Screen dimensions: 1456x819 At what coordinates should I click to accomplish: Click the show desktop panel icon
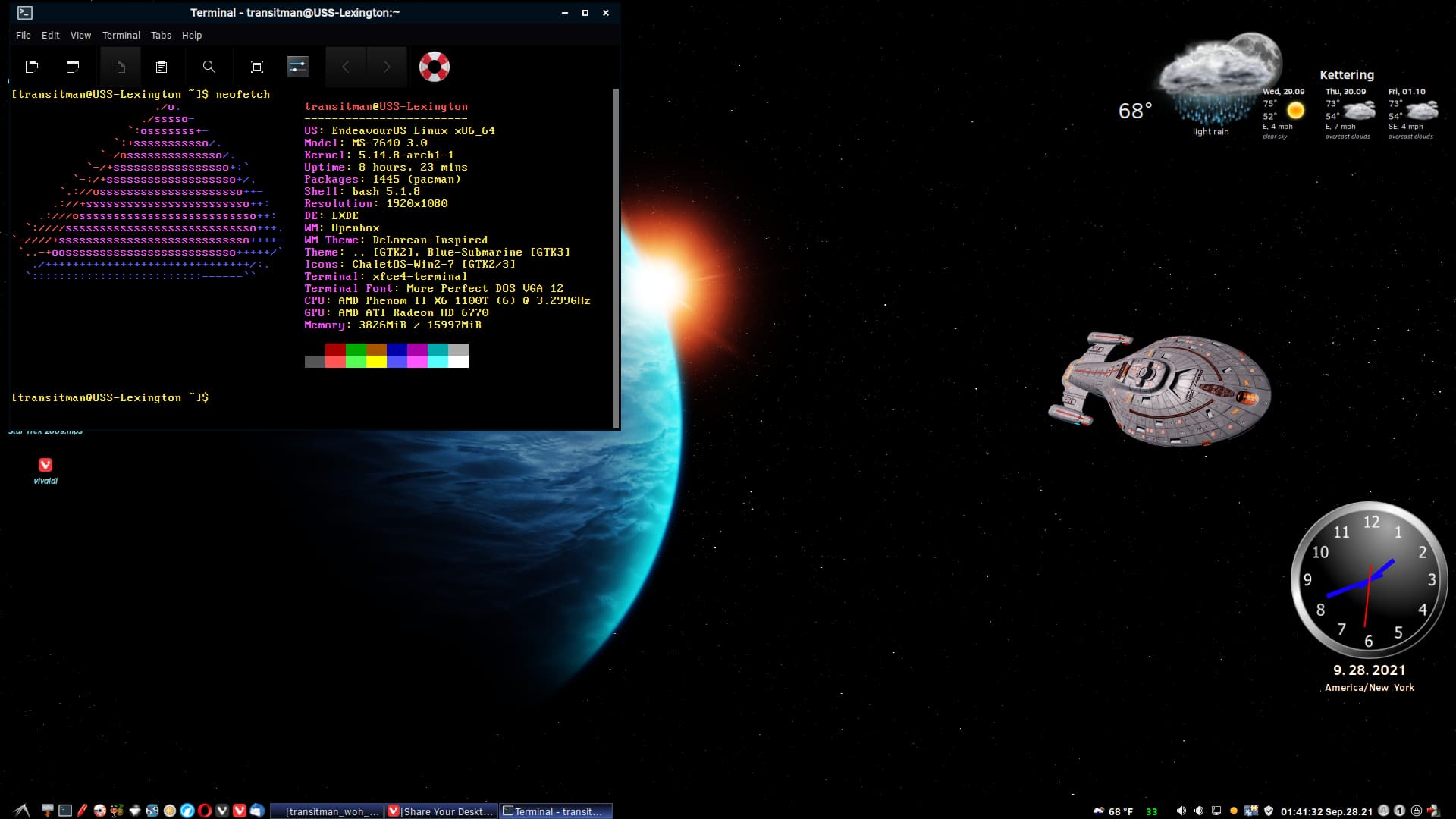pyautogui.click(x=48, y=811)
